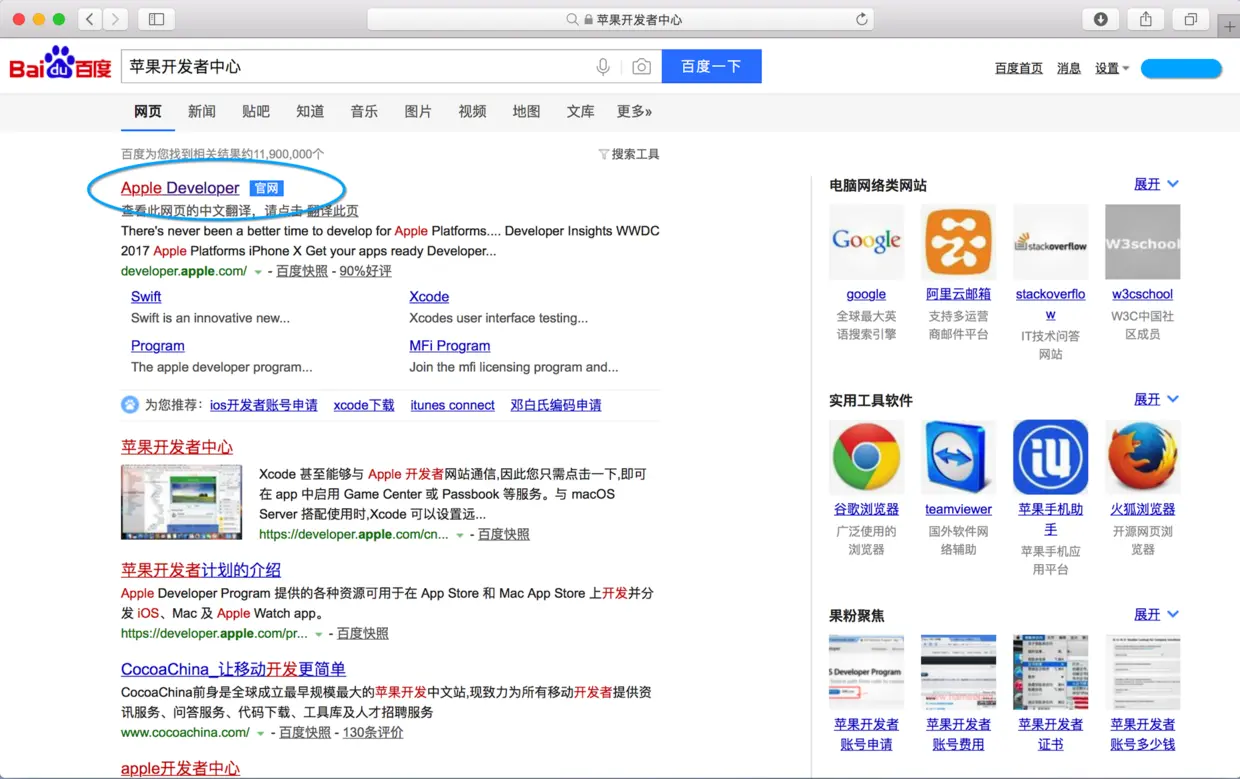Click the Google site icon
The height and width of the screenshot is (779, 1240).
pyautogui.click(x=866, y=242)
